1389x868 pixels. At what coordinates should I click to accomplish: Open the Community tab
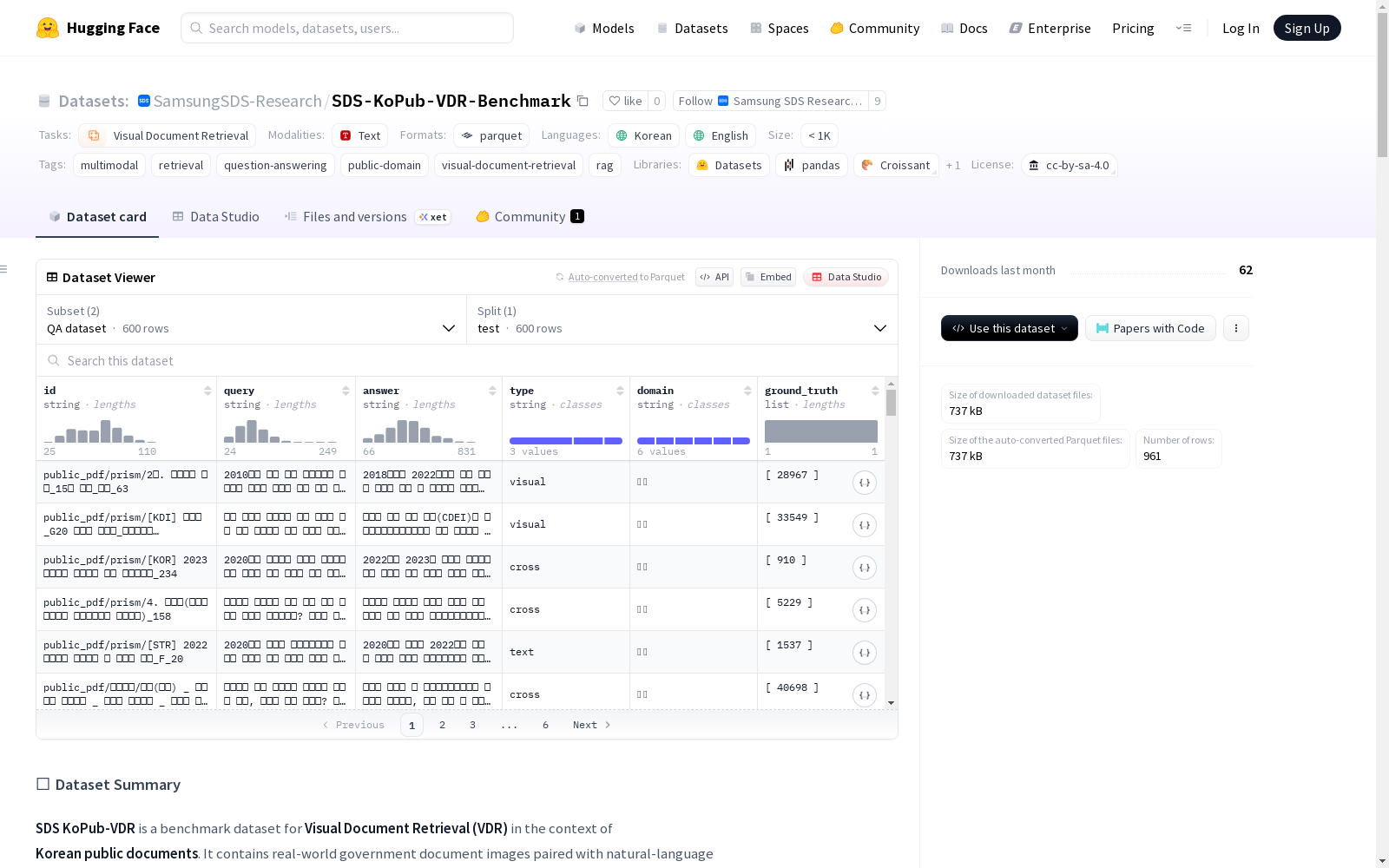pos(530,217)
